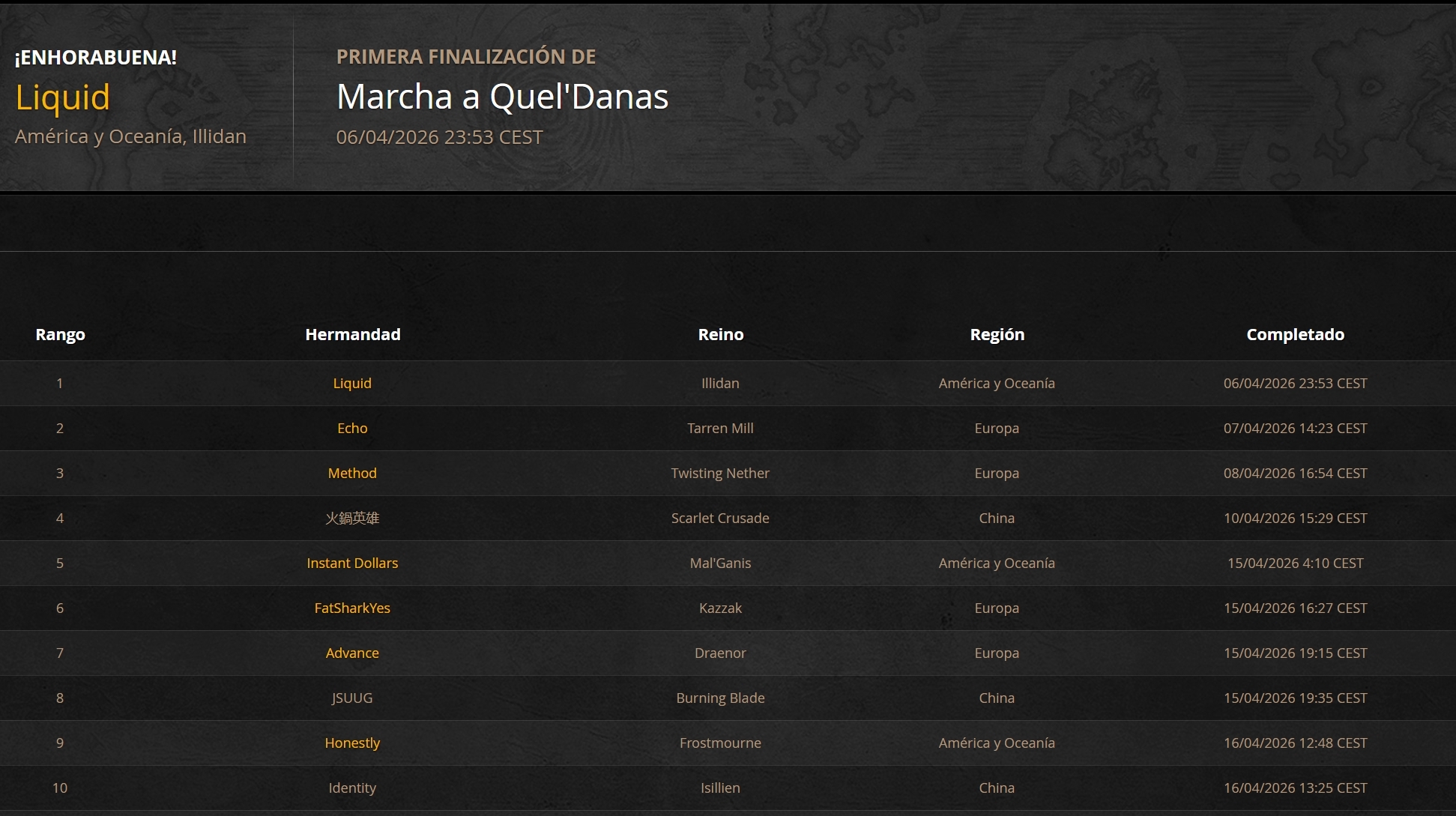
Task: Click the Europa region in FatSharkYes row
Action: click(x=997, y=608)
